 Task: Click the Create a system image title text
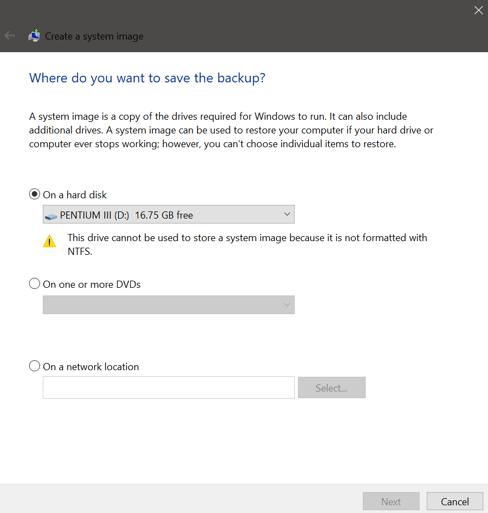[x=94, y=36]
